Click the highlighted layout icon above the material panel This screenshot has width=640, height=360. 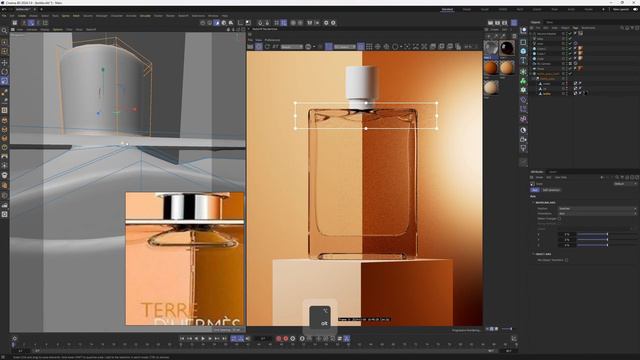tap(514, 23)
